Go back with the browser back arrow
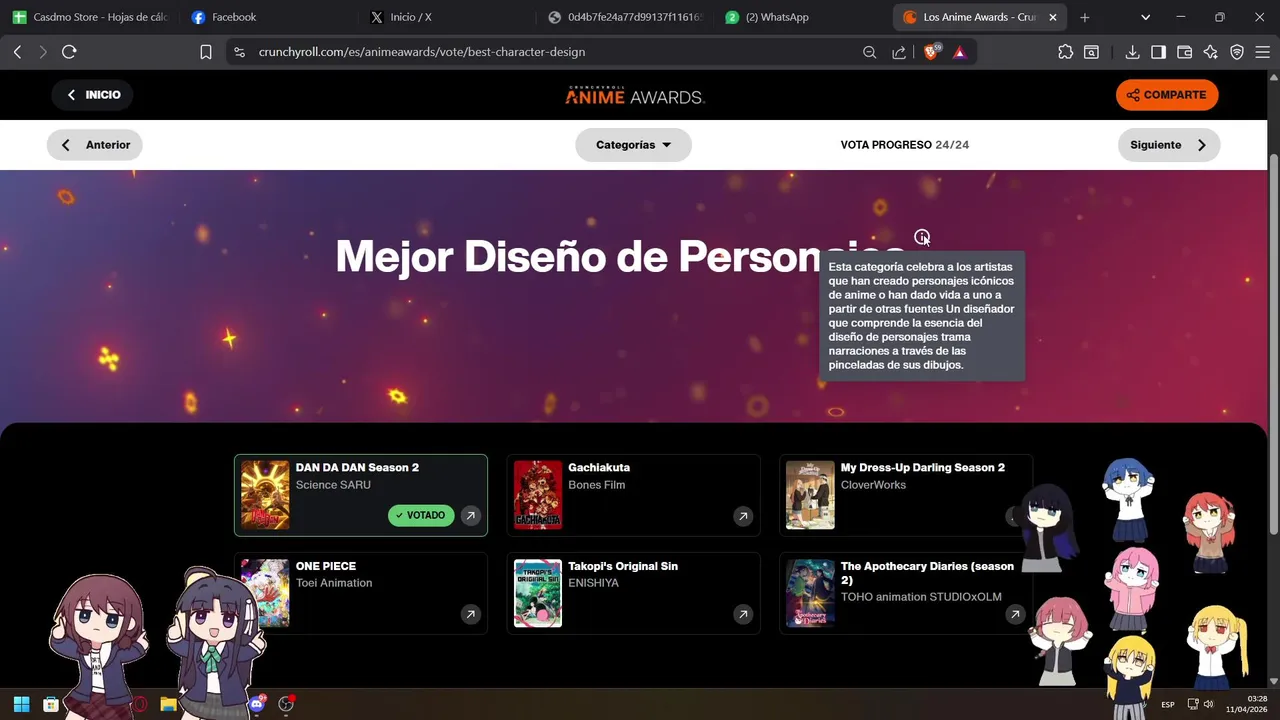 tap(17, 52)
